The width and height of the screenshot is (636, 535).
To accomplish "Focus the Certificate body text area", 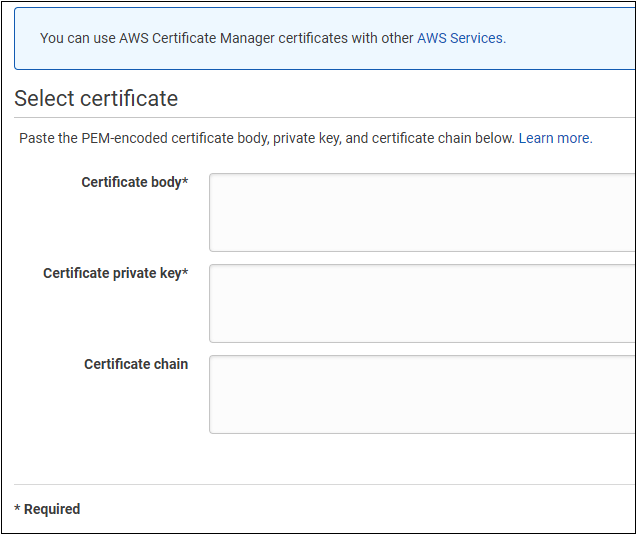I will 422,213.
